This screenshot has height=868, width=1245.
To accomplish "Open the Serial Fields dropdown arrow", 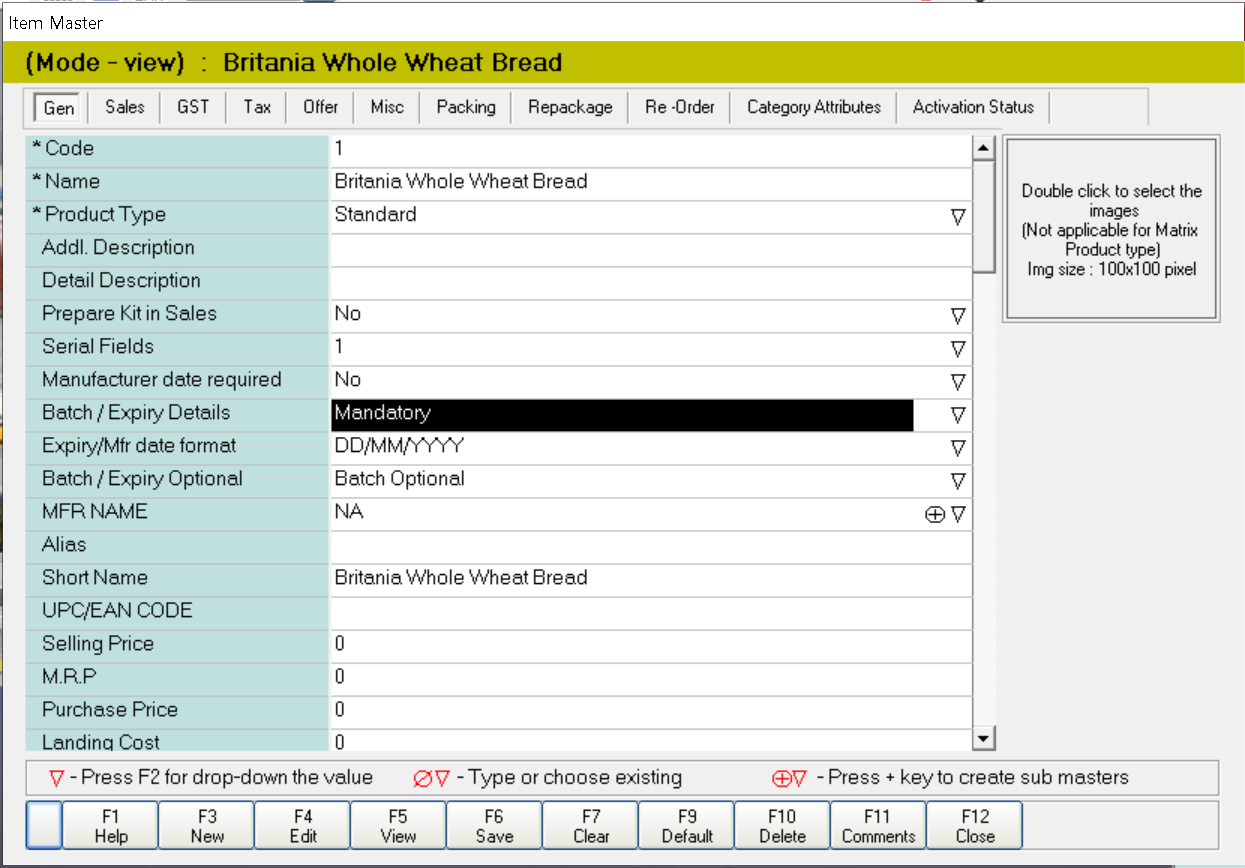I will [x=958, y=349].
